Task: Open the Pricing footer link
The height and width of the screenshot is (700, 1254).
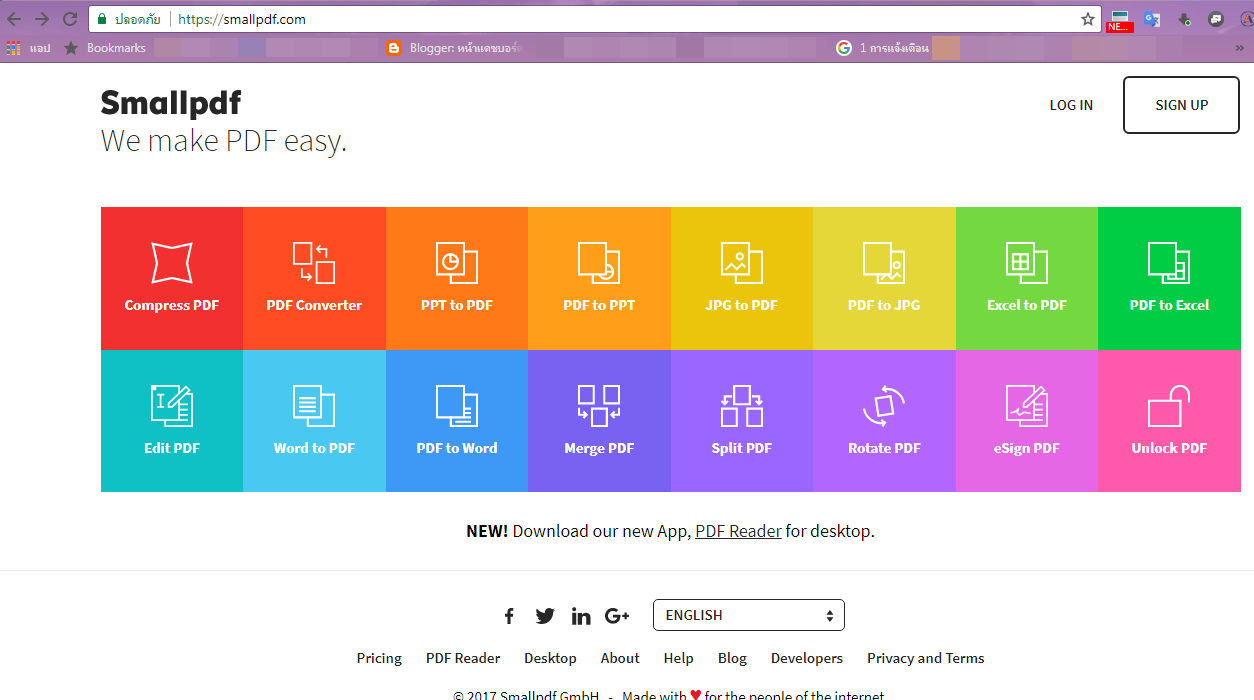Action: point(379,658)
